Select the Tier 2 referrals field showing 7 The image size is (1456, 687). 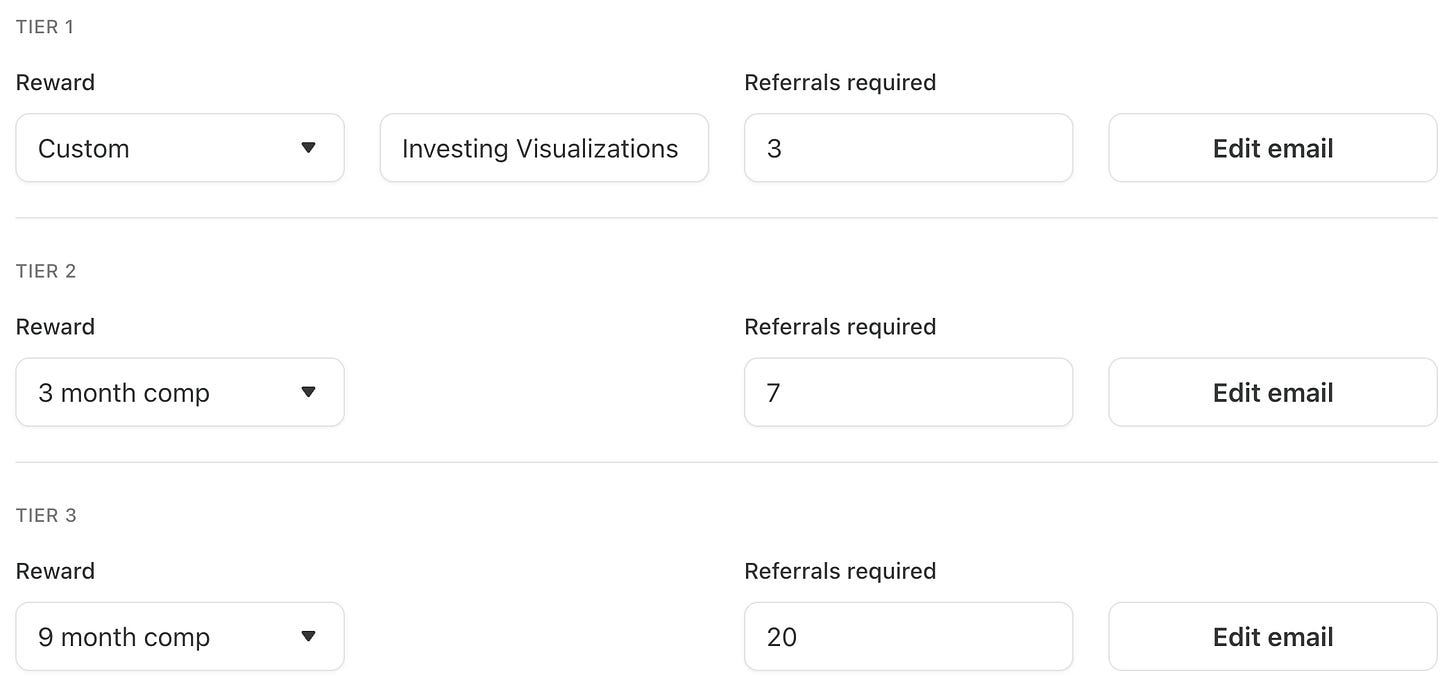[x=908, y=392]
